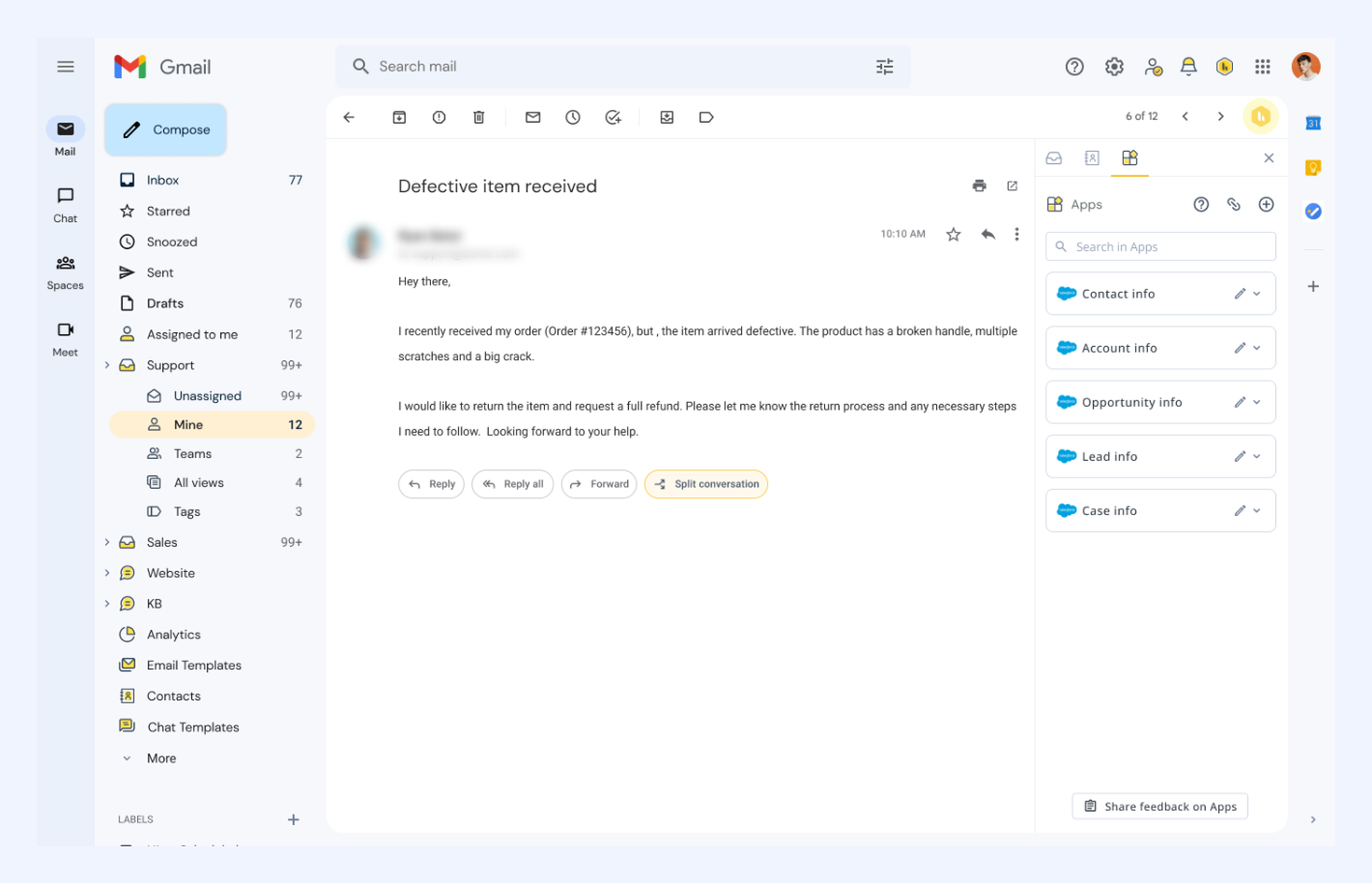The height and width of the screenshot is (883, 1372).
Task: Show search options filter icon
Action: pos(885,67)
